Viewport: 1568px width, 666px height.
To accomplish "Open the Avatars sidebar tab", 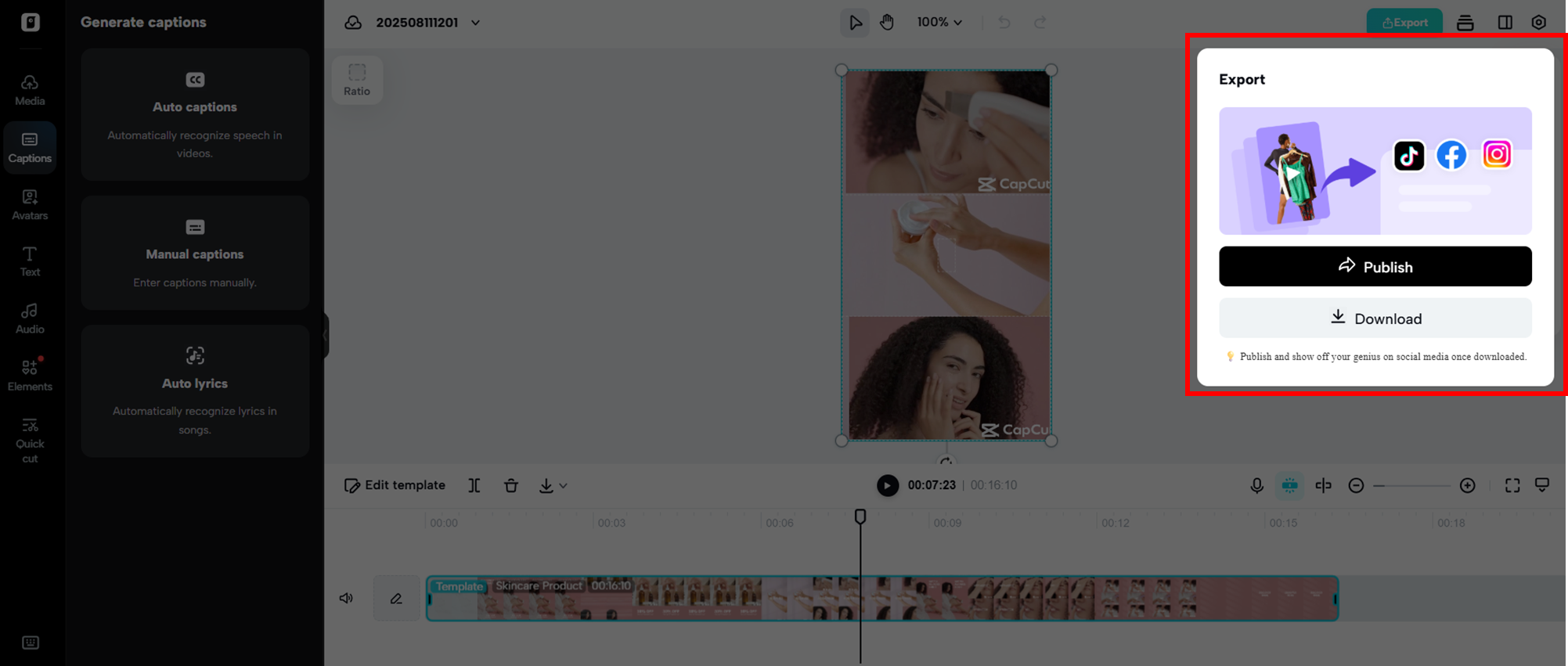I will click(30, 204).
